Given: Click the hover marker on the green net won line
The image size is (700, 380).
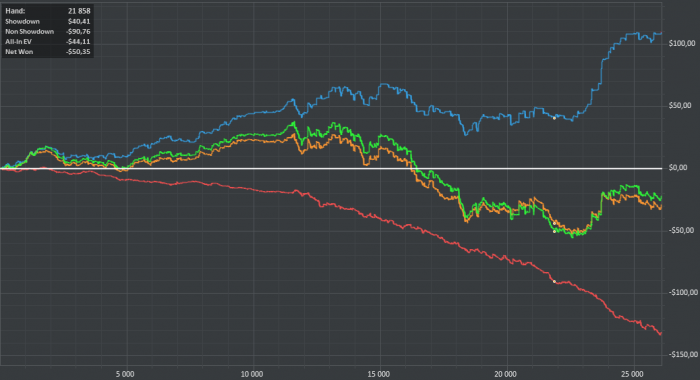Looking at the screenshot, I should pos(554,231).
